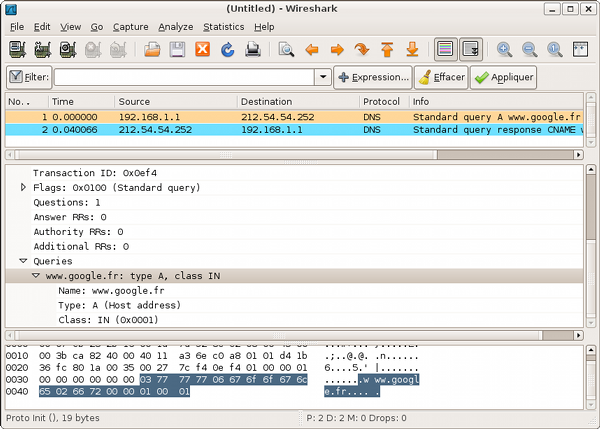This screenshot has height=429, width=600.
Task: Toggle auto scroll in live capture
Action: coord(471,49)
